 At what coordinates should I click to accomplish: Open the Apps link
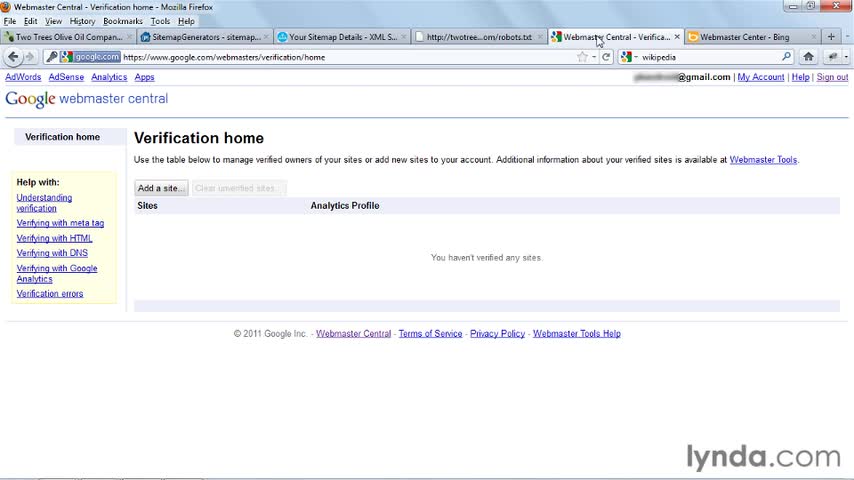click(144, 77)
